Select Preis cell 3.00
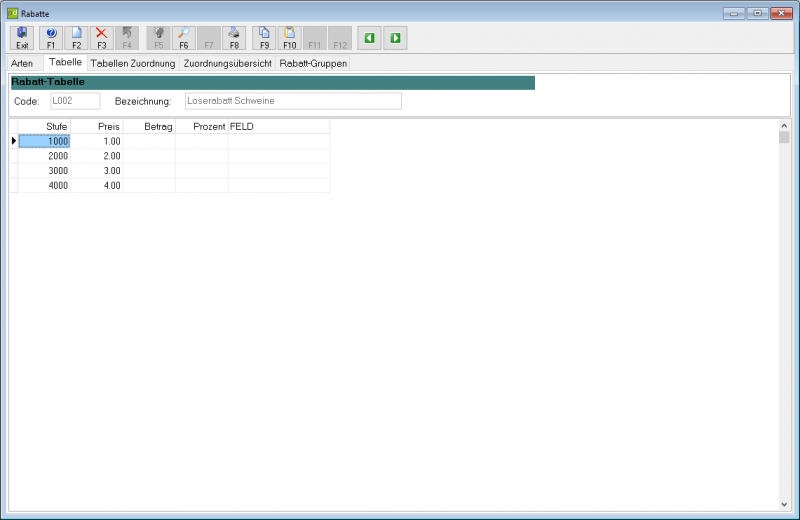This screenshot has height=520, width=800. click(97, 171)
